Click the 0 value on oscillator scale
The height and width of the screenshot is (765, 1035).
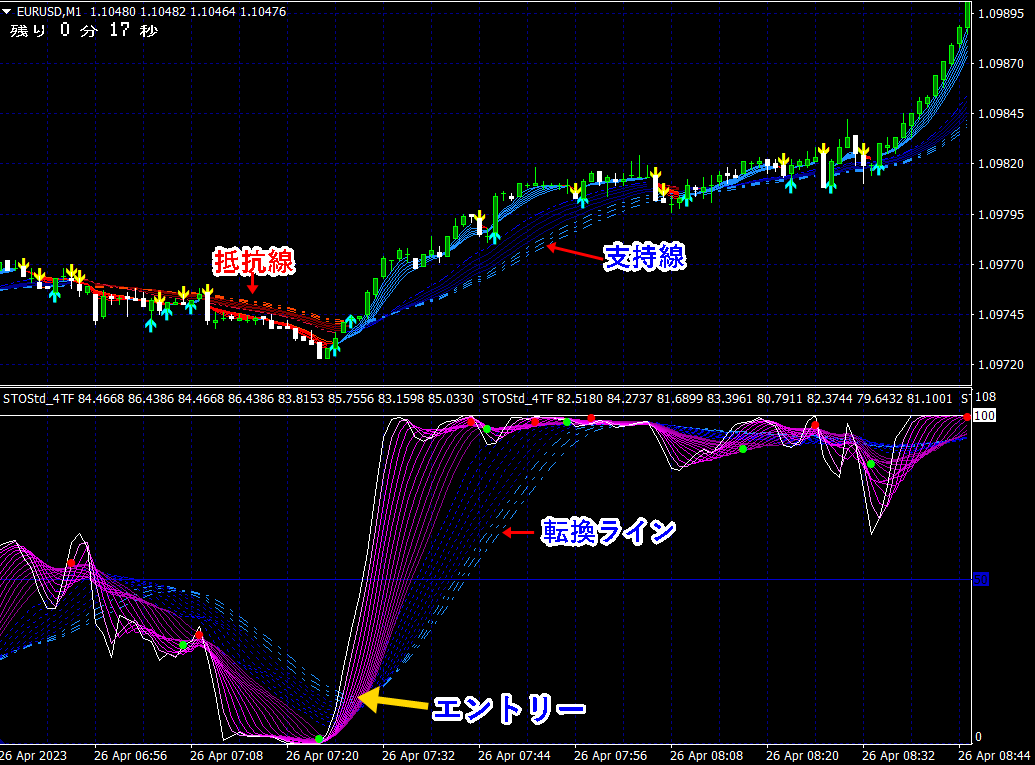point(978,737)
